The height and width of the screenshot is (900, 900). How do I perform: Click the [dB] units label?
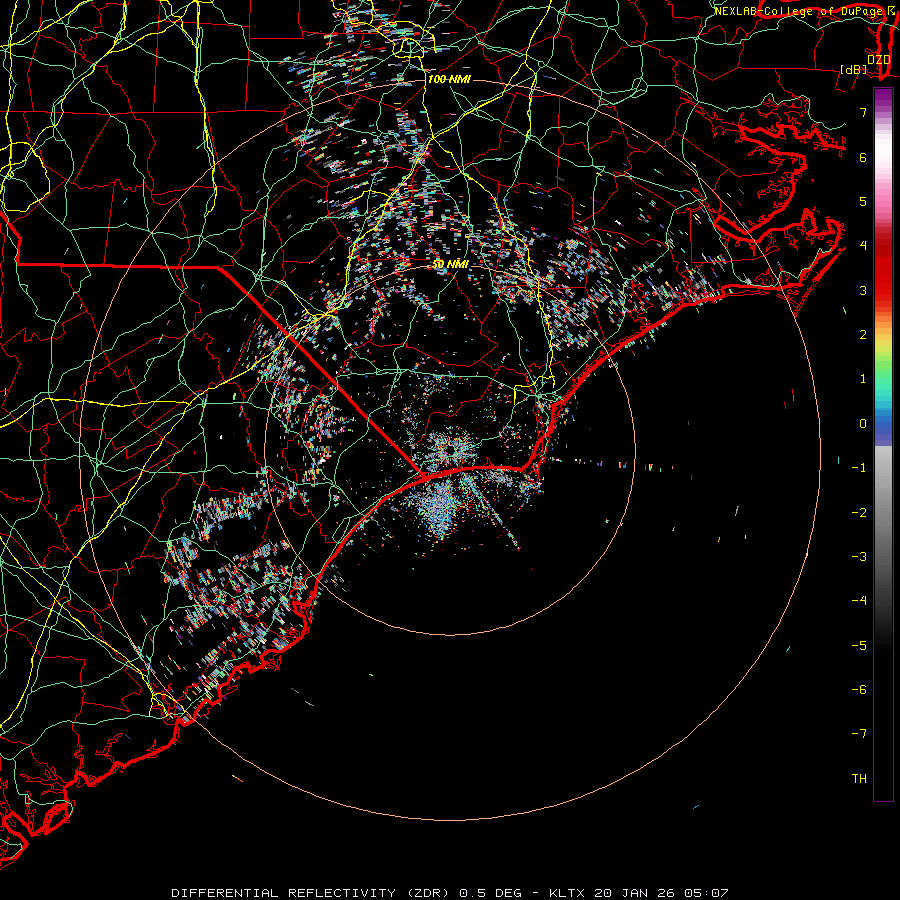(x=854, y=69)
